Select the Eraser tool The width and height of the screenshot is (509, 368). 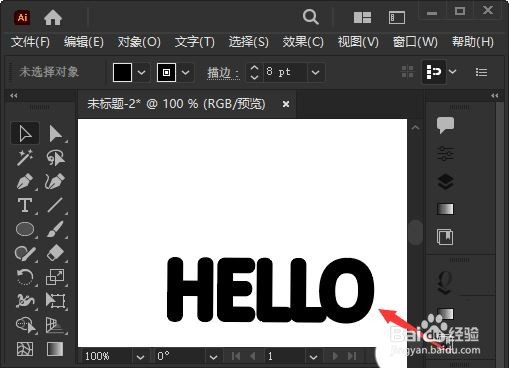55,253
